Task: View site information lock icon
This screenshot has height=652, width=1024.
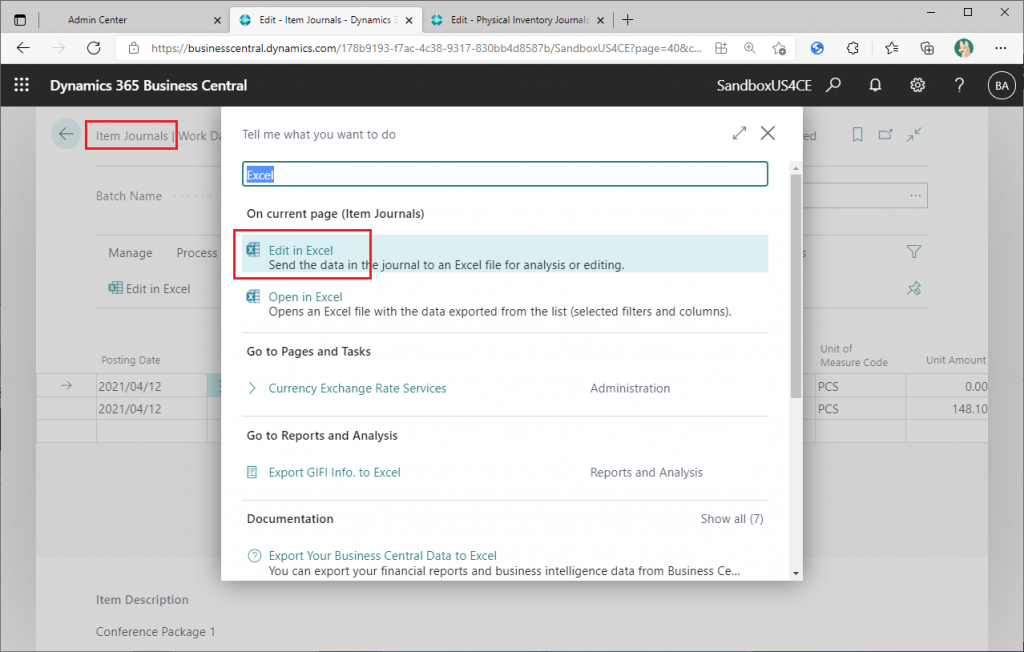Action: 134,48
